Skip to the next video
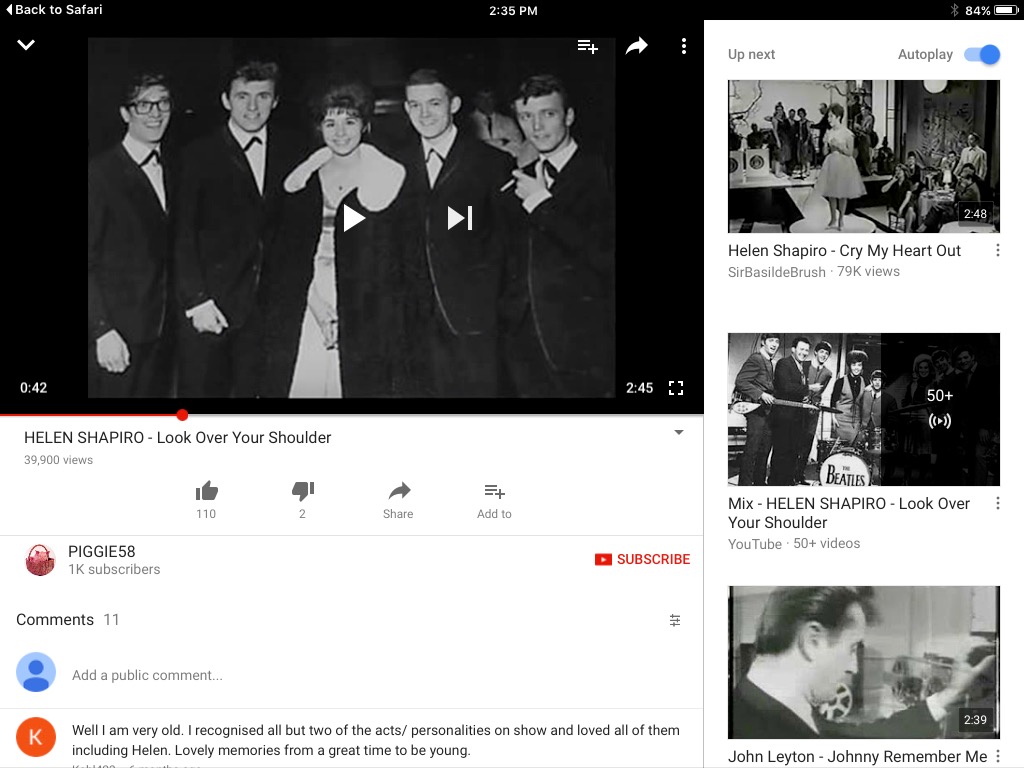 pyautogui.click(x=459, y=217)
